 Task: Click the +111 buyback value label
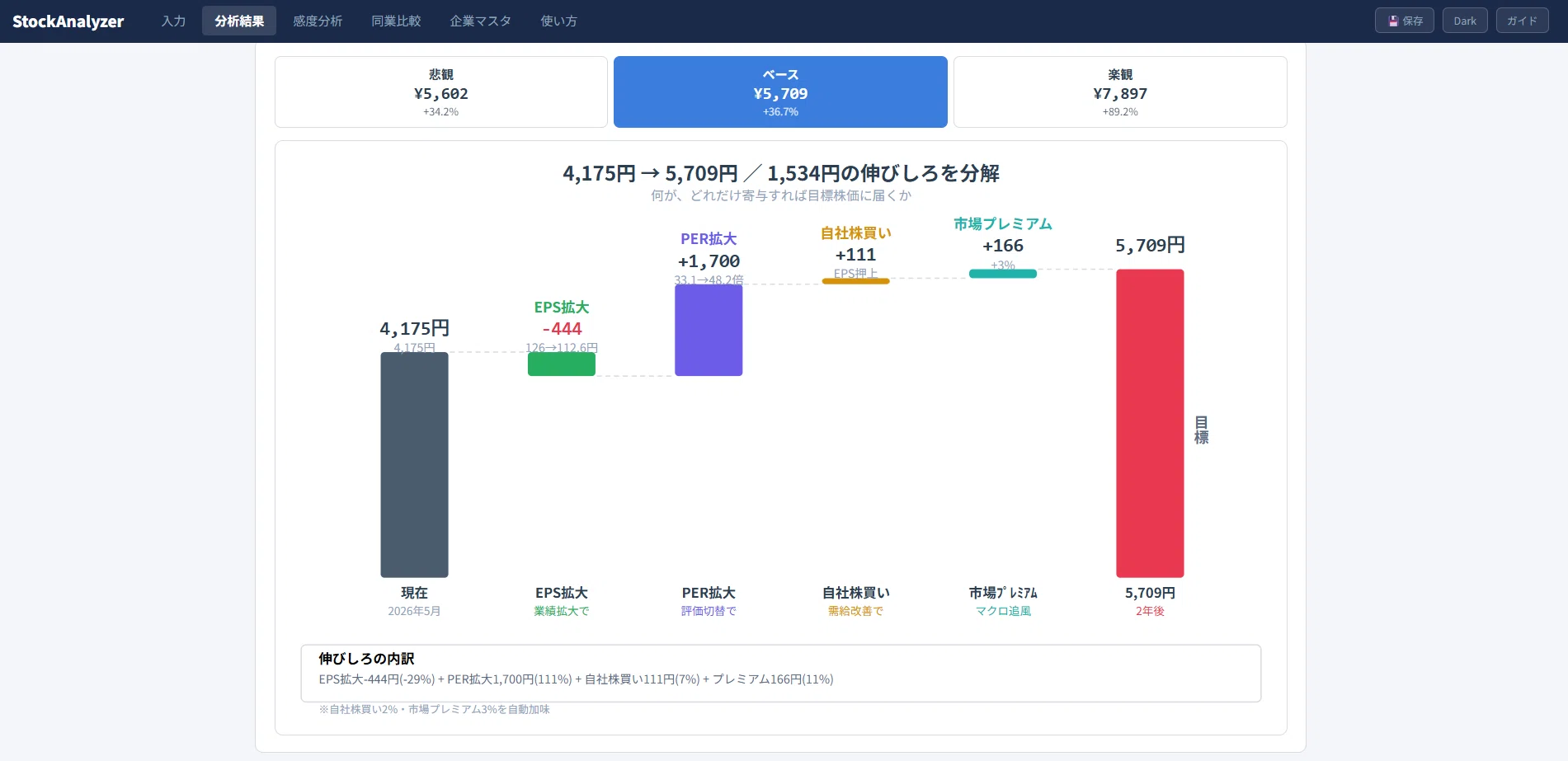coord(855,255)
